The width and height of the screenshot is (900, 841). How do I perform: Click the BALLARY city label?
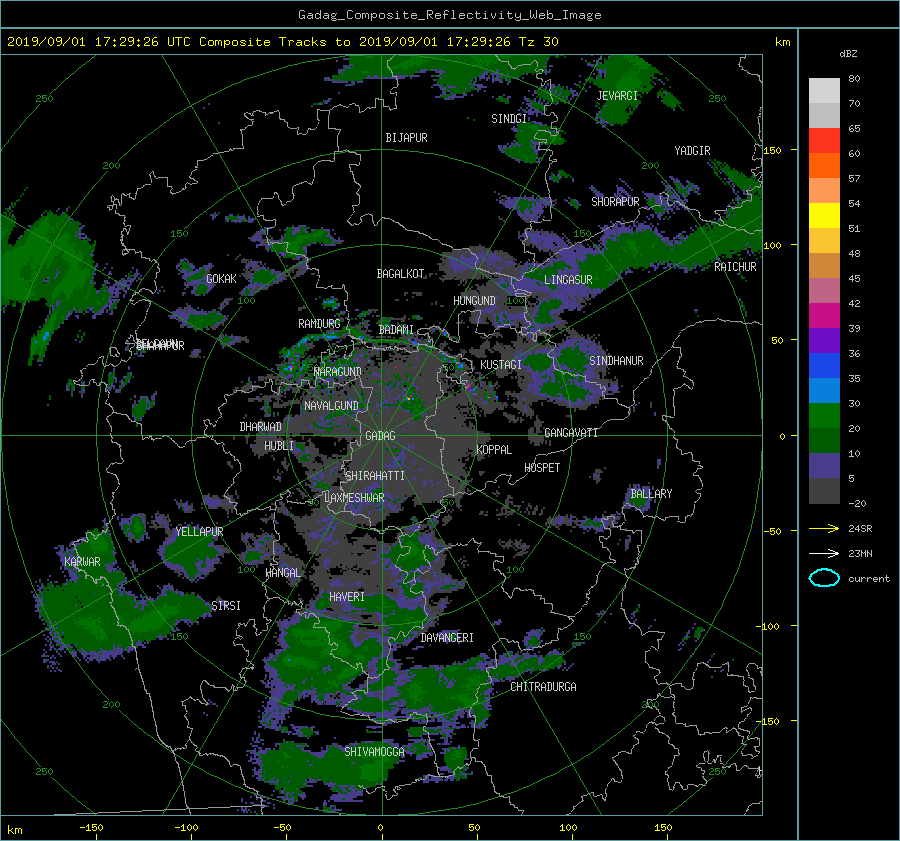click(651, 494)
